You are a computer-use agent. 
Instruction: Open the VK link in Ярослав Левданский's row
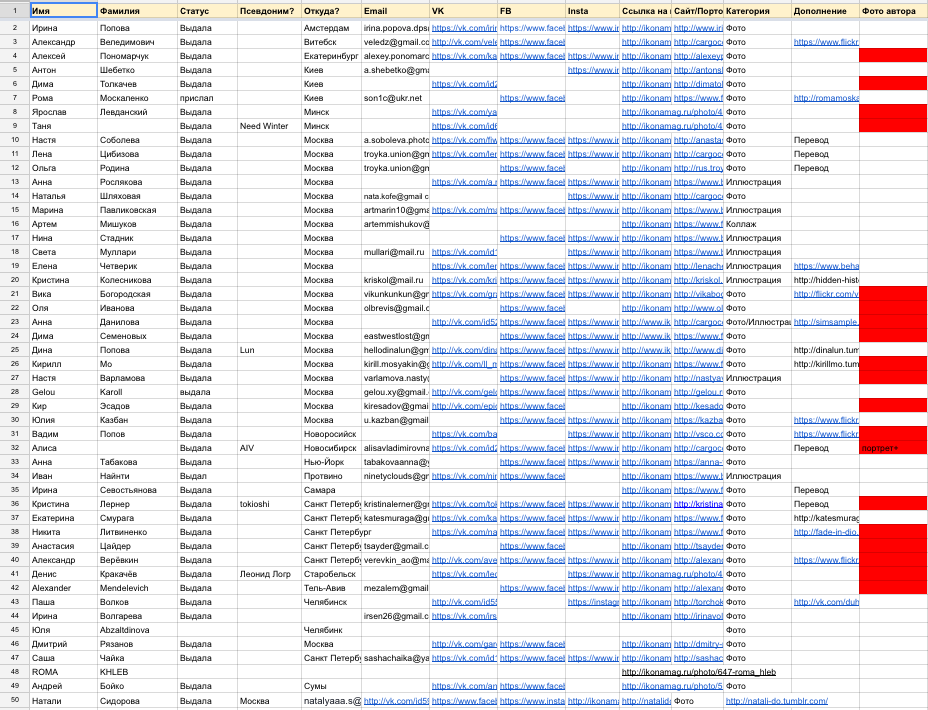pos(465,112)
